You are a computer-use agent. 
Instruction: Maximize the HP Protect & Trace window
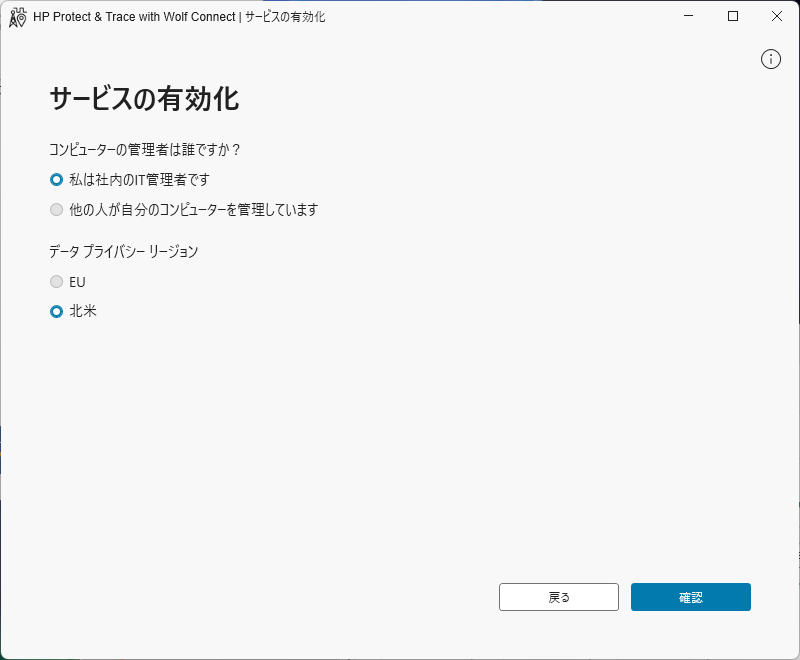733,16
